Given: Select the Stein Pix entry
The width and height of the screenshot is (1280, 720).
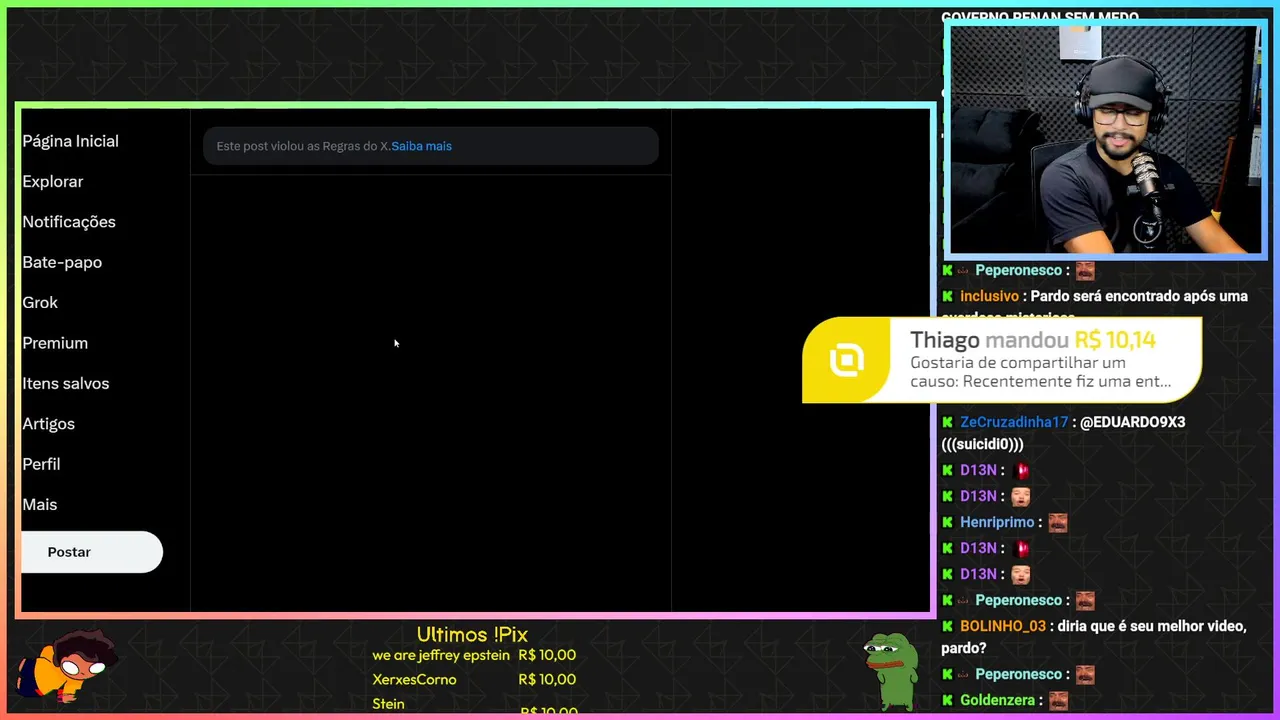Looking at the screenshot, I should (388, 704).
